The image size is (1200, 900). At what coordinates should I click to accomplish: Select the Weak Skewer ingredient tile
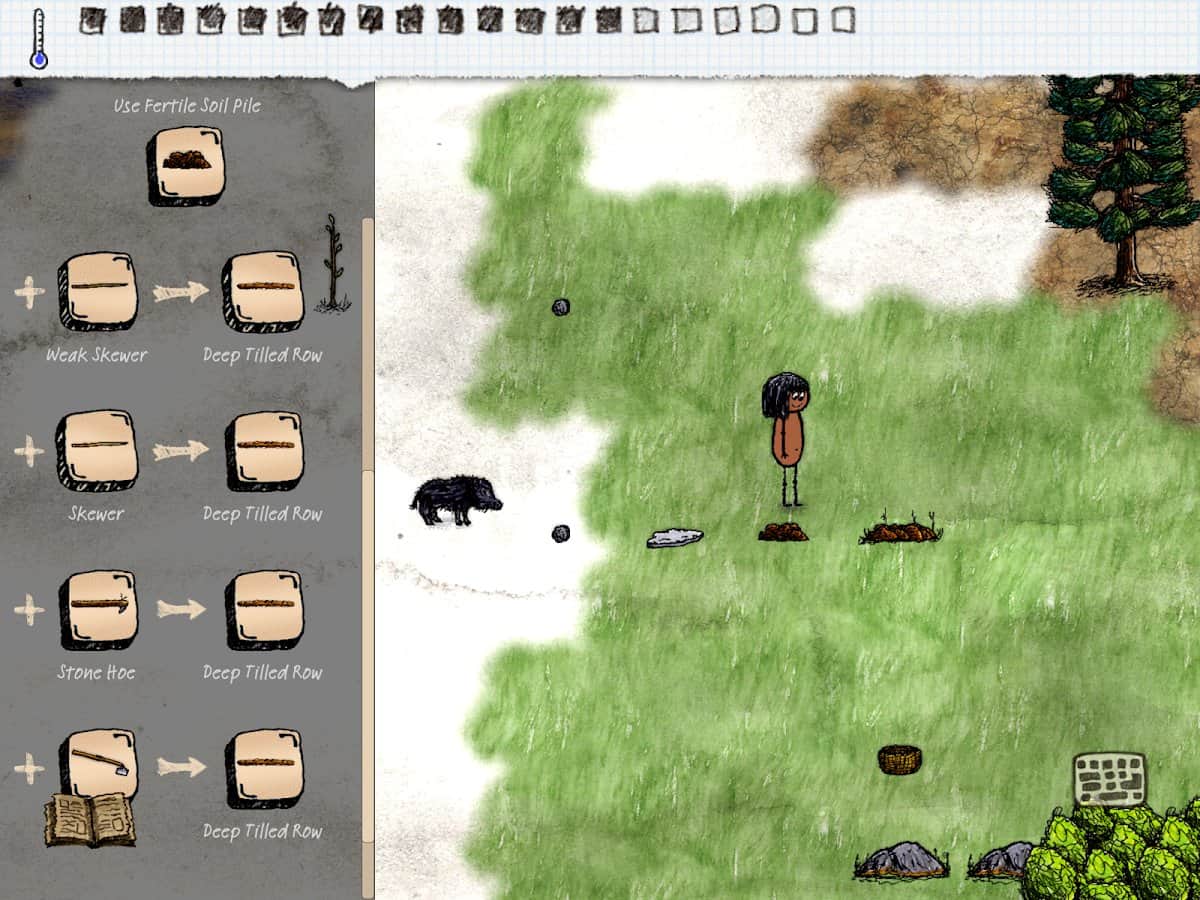pyautogui.click(x=97, y=290)
